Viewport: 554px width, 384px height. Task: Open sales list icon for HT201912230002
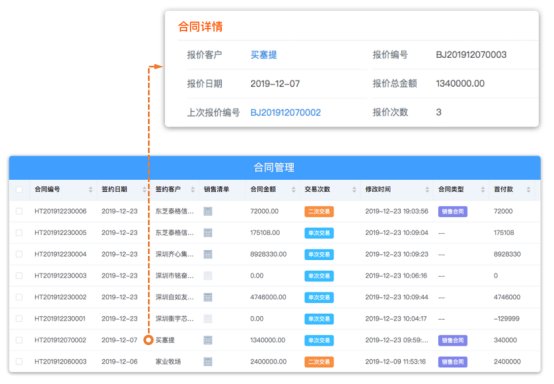click(208, 297)
